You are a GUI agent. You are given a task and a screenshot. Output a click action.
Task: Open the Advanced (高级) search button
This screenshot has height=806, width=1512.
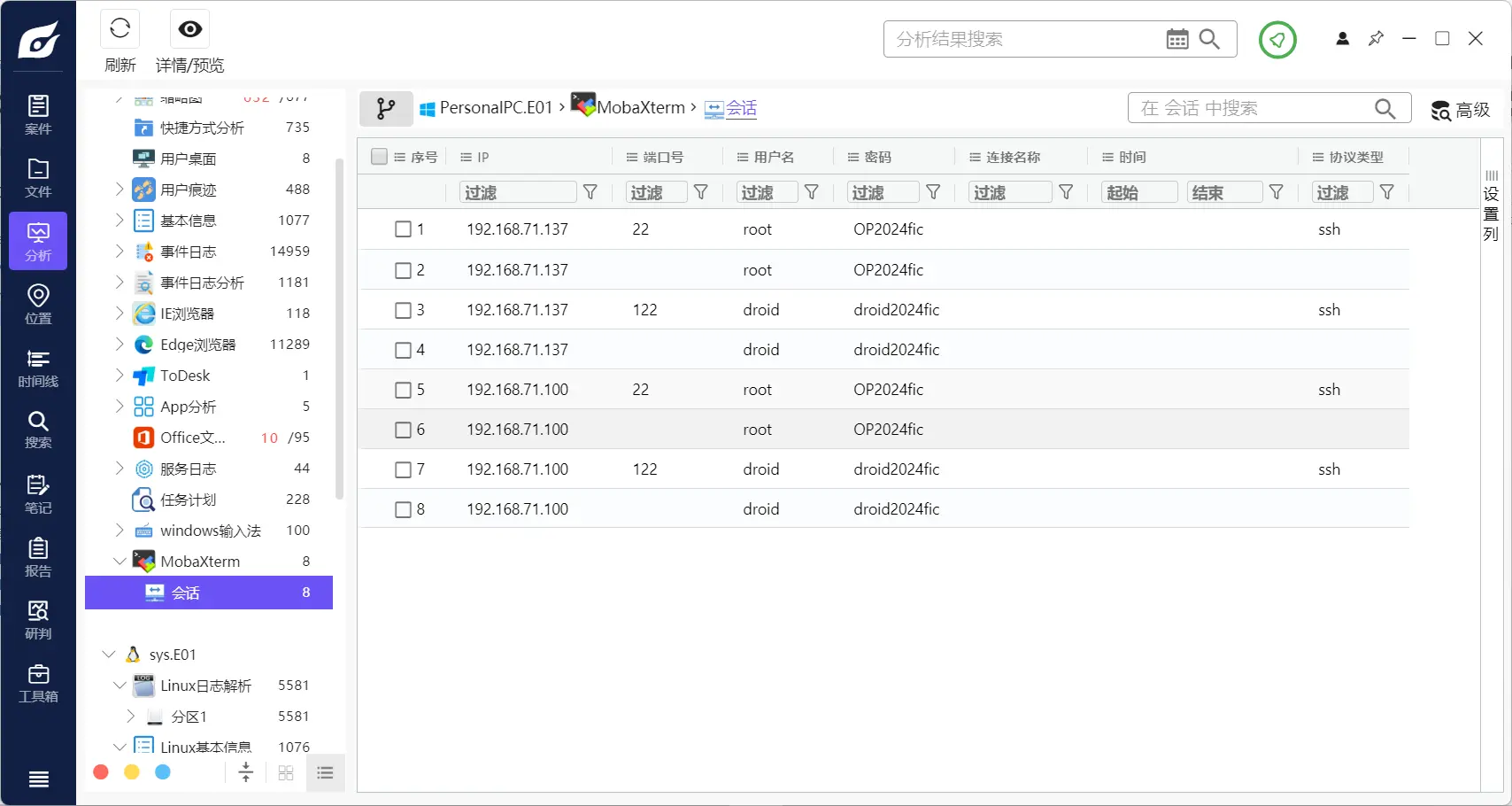[x=1461, y=110]
